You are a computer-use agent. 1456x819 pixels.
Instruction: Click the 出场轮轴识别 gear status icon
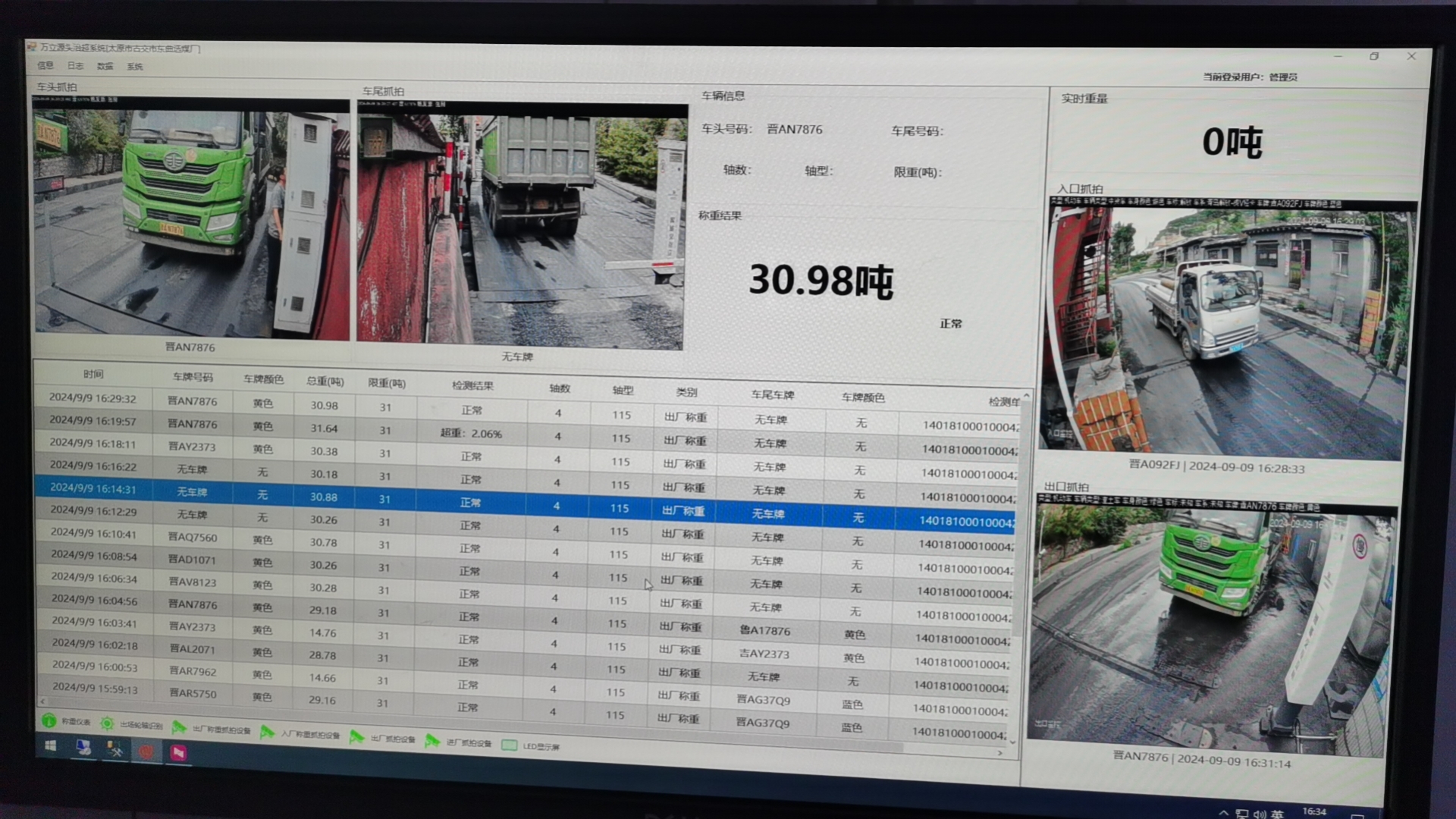pyautogui.click(x=108, y=724)
